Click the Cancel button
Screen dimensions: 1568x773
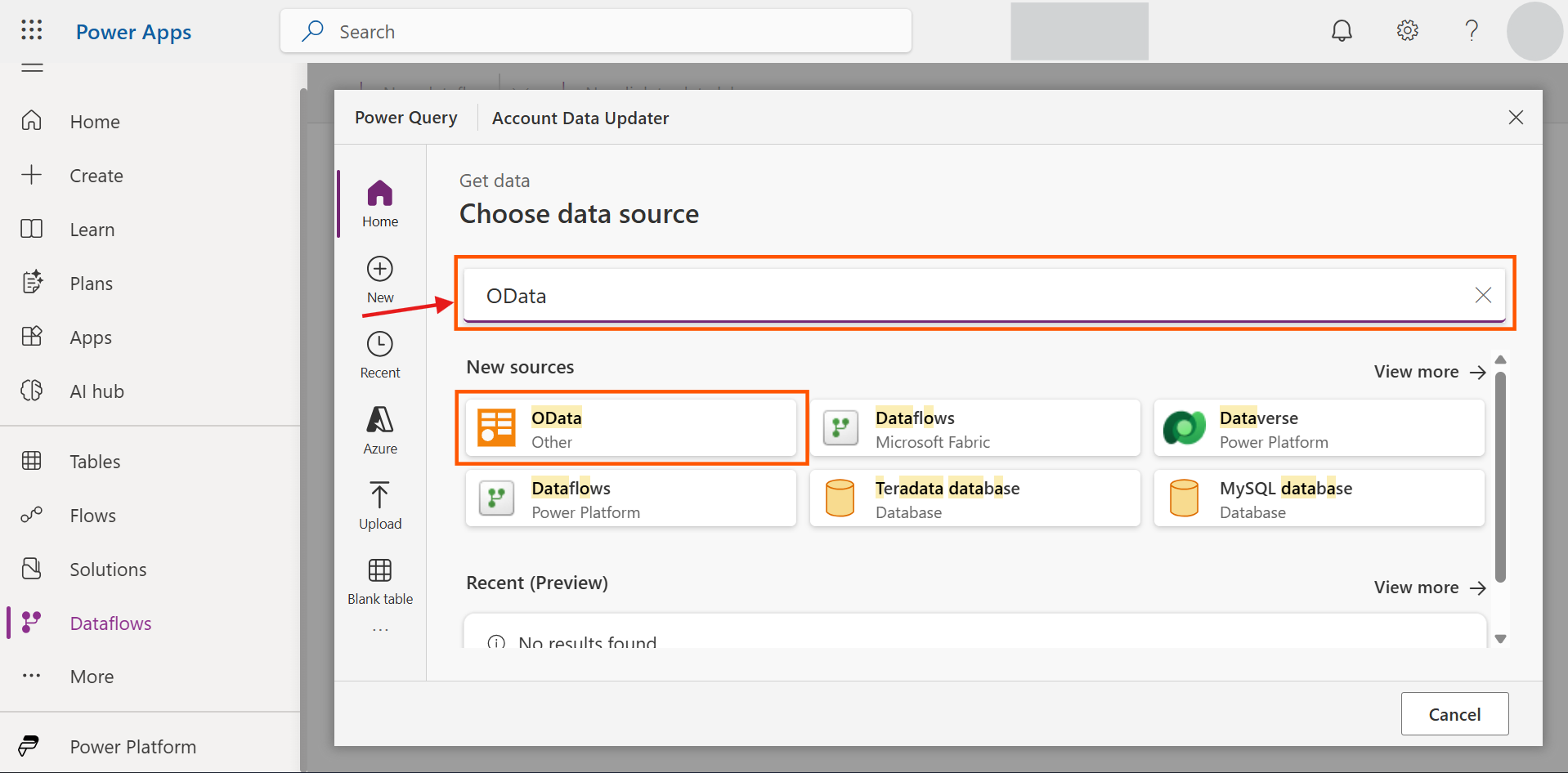(x=1454, y=714)
